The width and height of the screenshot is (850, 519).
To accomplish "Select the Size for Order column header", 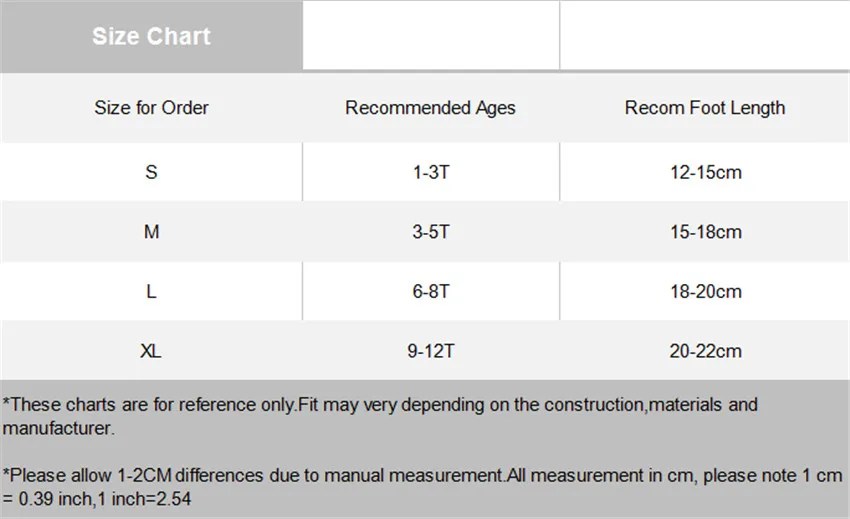I will tap(151, 107).
